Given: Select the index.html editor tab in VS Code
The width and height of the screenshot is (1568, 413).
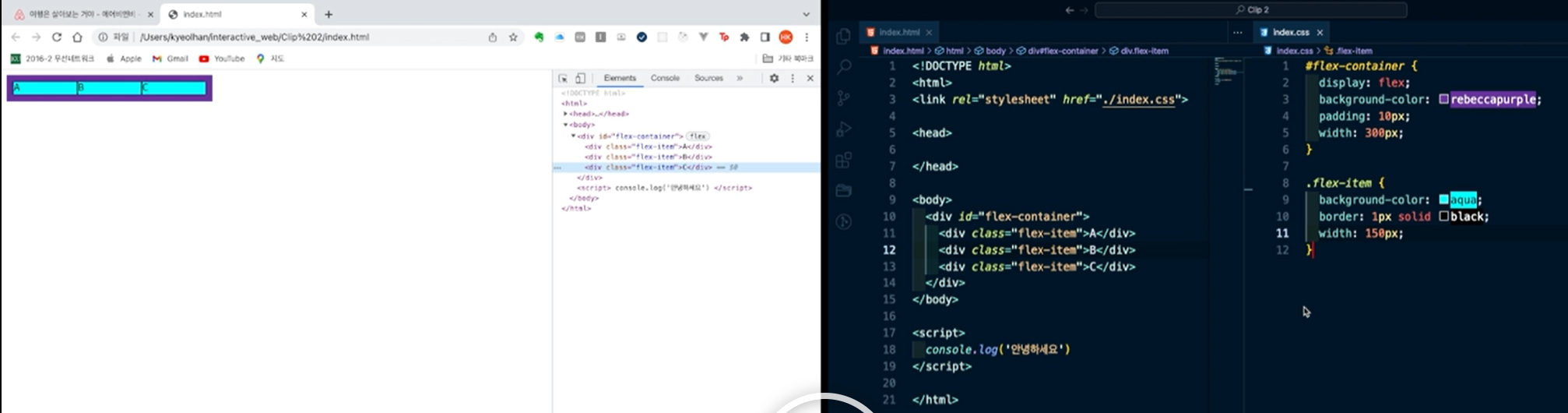Looking at the screenshot, I should coord(899,33).
